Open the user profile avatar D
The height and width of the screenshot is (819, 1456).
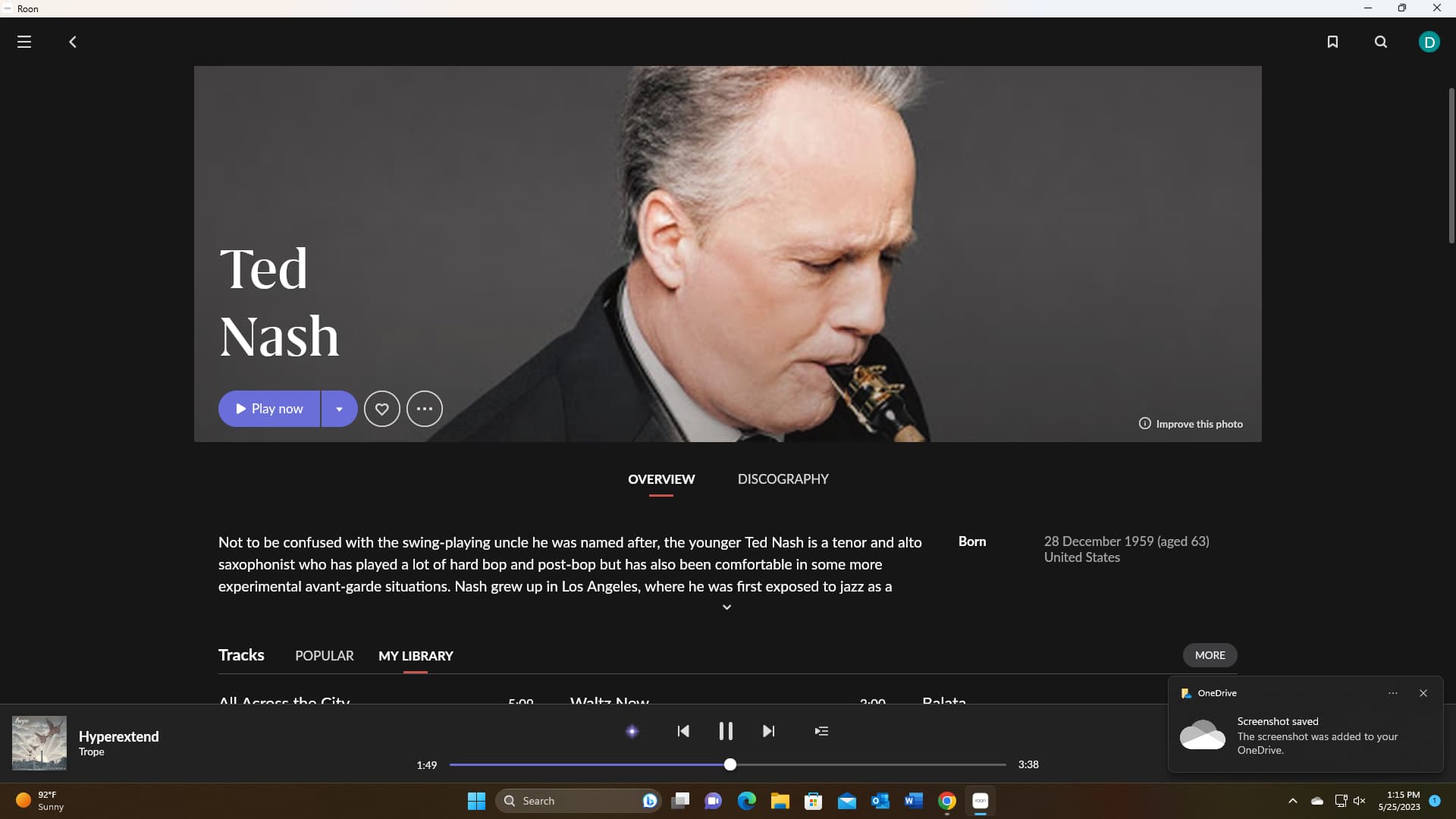point(1429,42)
